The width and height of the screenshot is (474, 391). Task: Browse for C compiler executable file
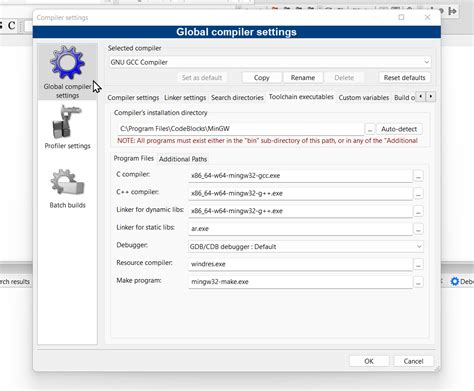[418, 176]
